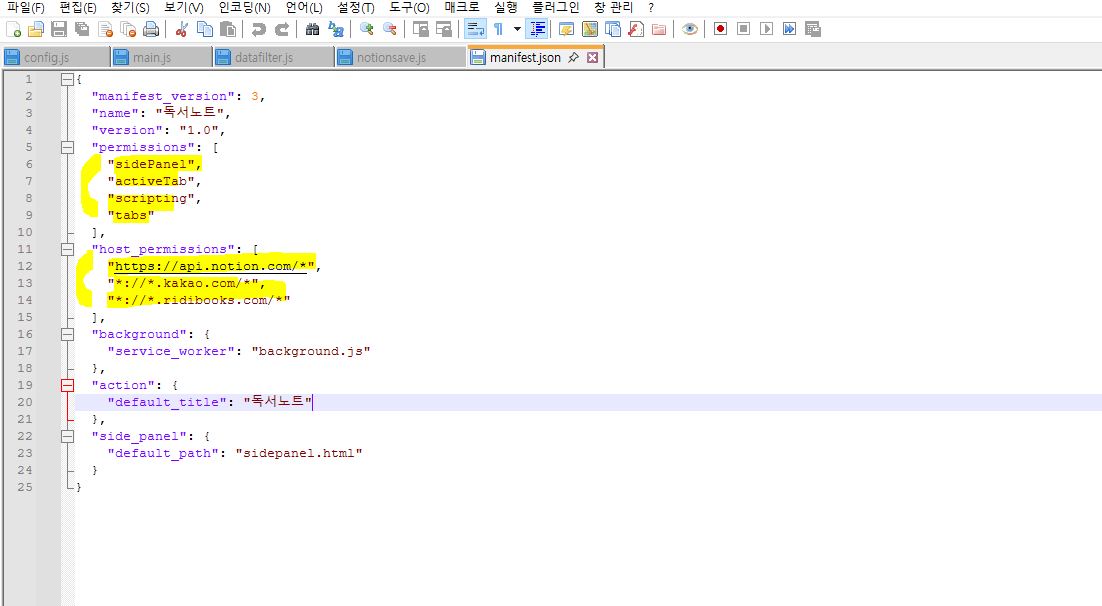Collapse the "host_permissions" fold marker
The image size is (1102, 606).
67,250
